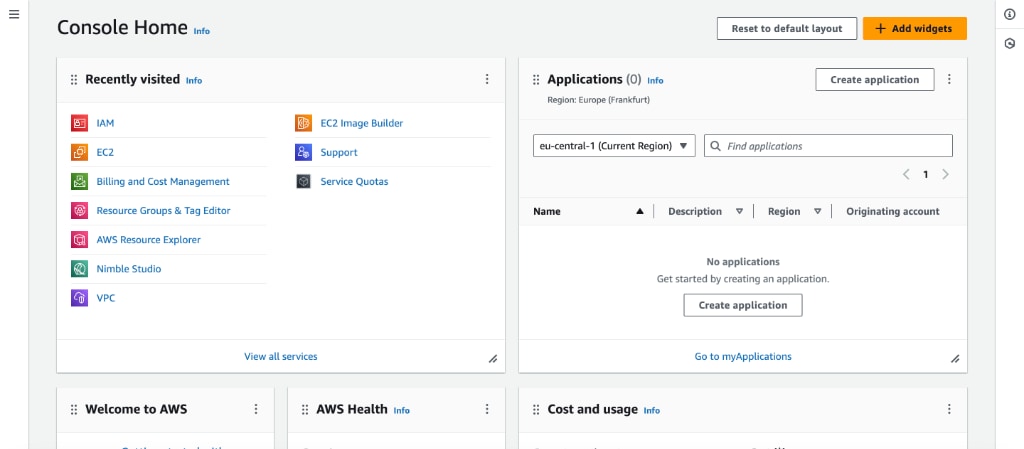Focus the Find applications search field
This screenshot has width=1024, height=449.
click(828, 146)
